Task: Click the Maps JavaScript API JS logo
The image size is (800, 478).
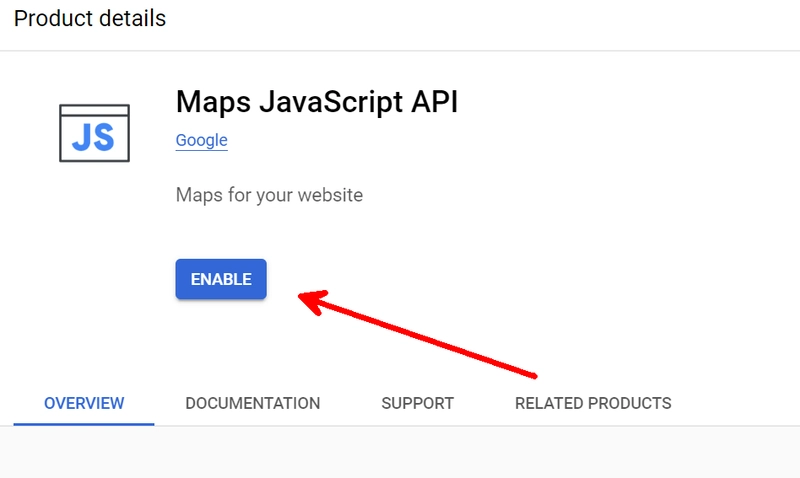Action: (x=94, y=133)
